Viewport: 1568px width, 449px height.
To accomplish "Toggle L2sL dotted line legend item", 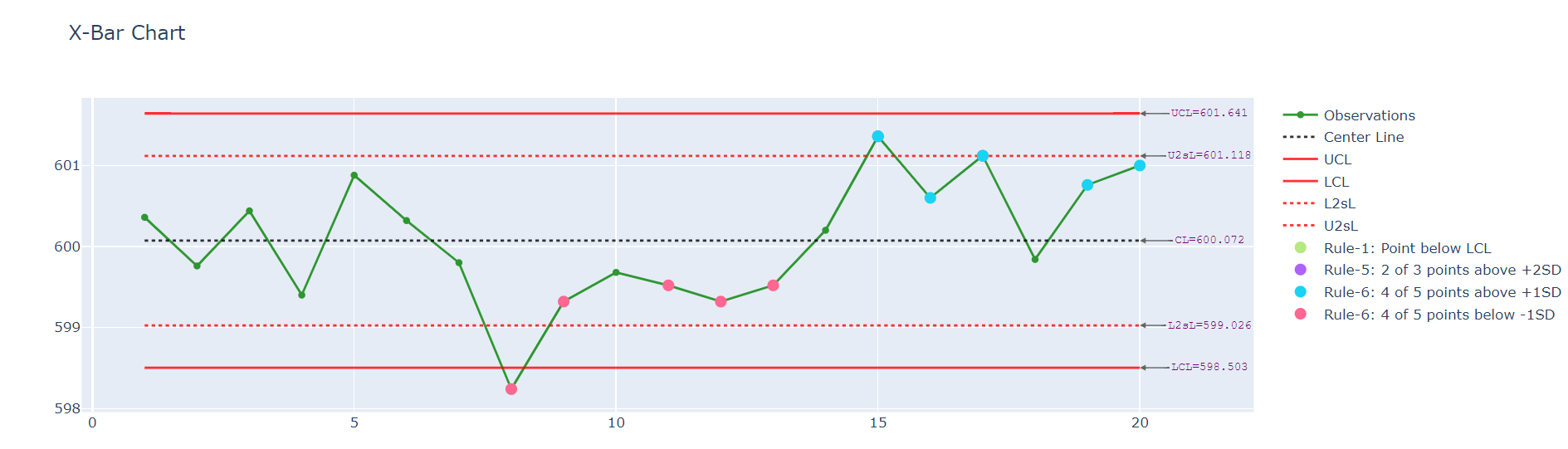I will point(1339,203).
